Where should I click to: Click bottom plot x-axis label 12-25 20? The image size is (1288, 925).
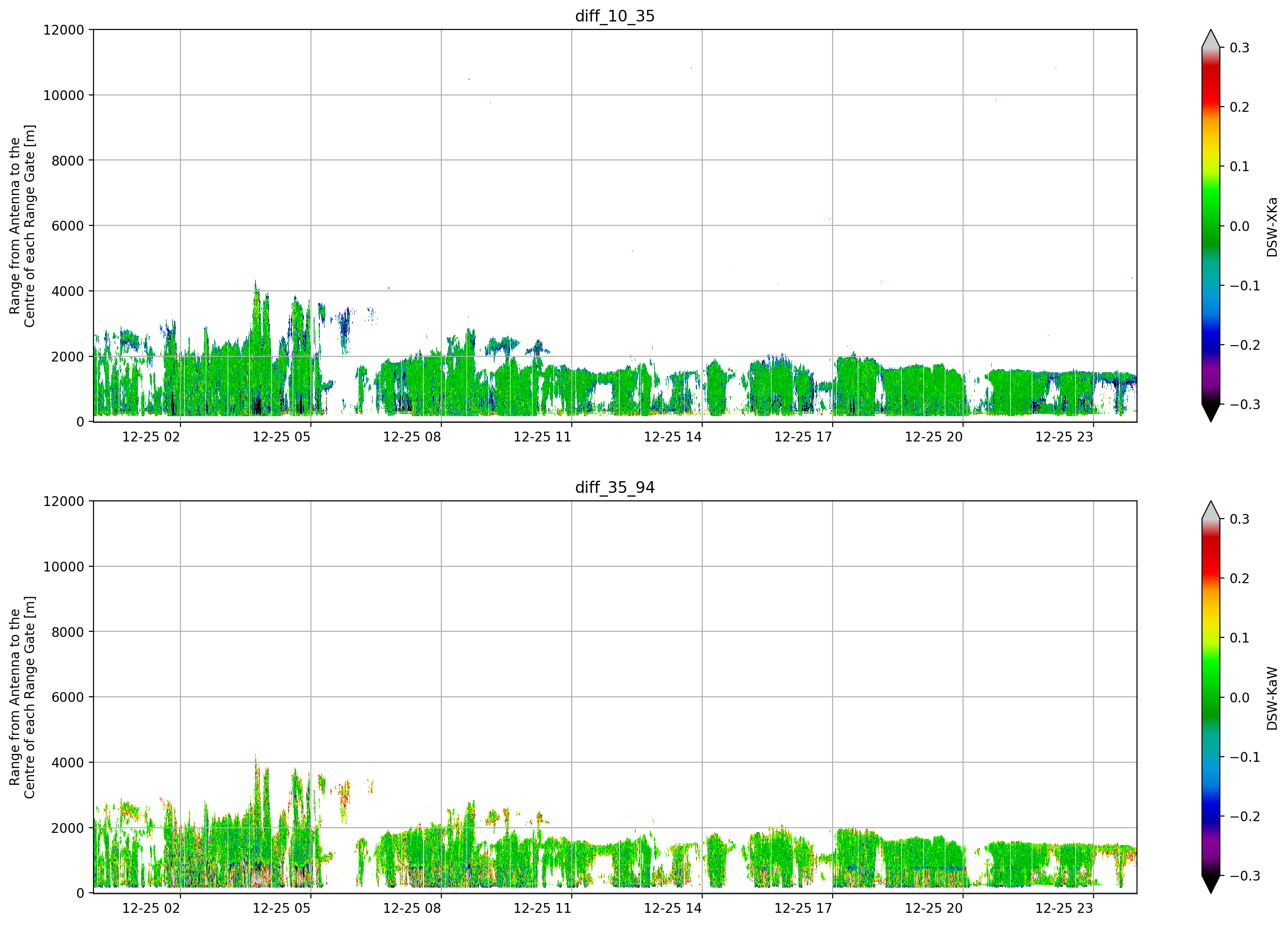934,909
